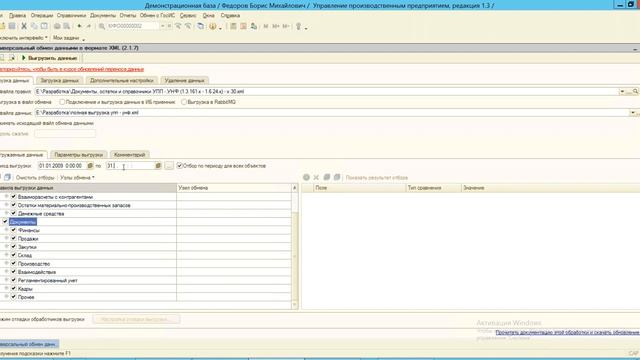
Task: Toggle the Отбор по периоду для всех объектов checkbox
Action: tap(180, 166)
